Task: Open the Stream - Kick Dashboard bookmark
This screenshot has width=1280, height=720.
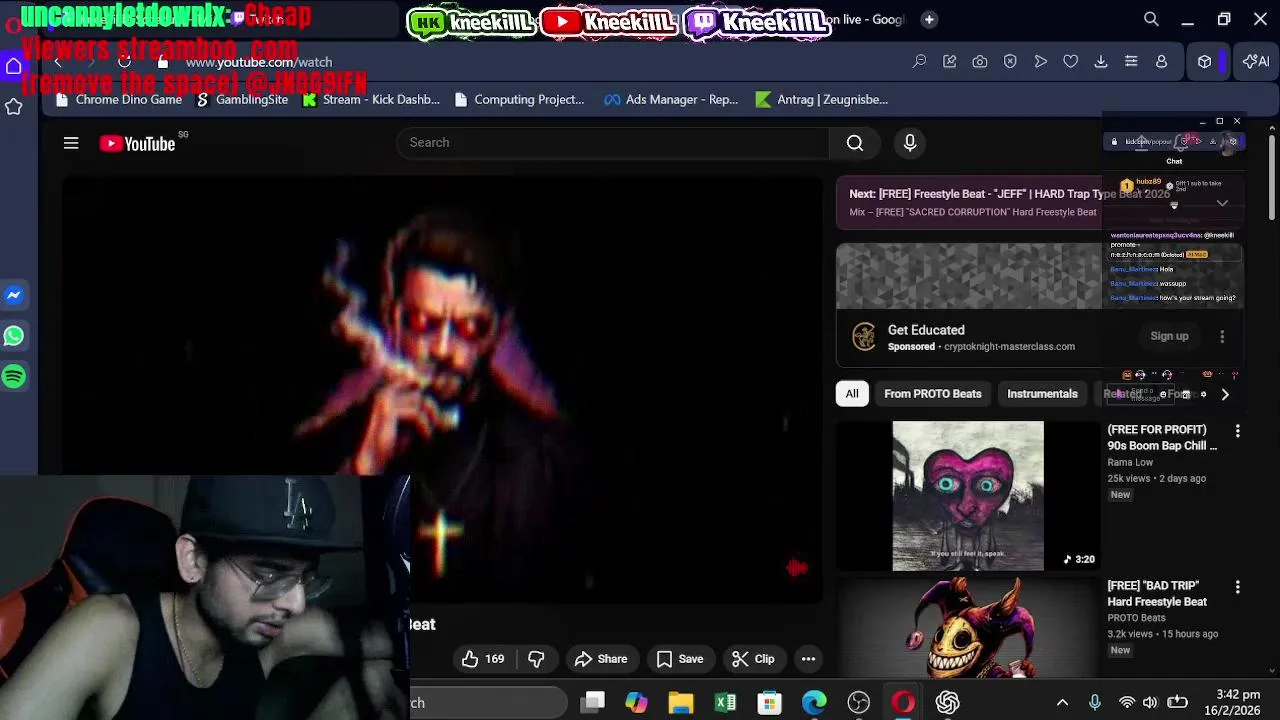Action: [371, 100]
